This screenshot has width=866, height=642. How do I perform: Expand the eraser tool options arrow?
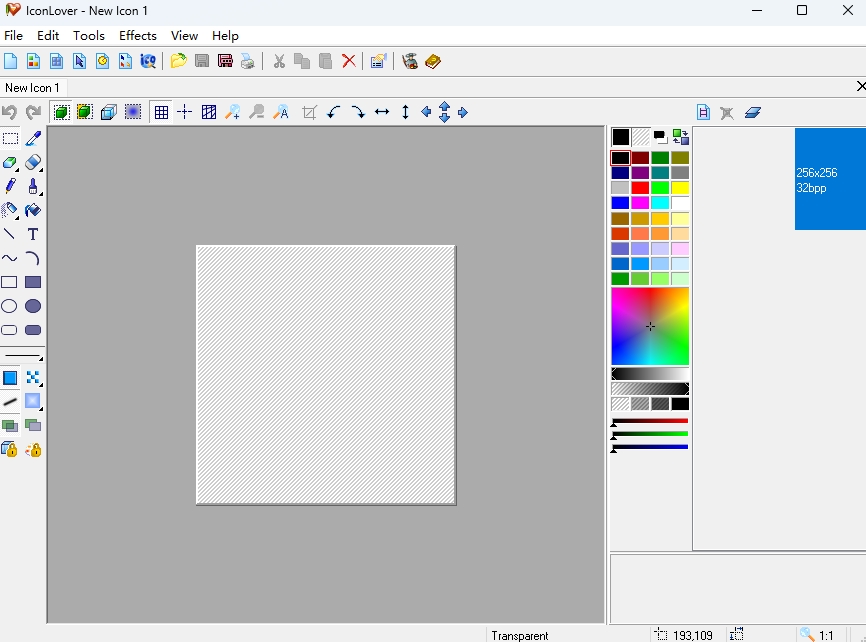pyautogui.click(x=41, y=169)
